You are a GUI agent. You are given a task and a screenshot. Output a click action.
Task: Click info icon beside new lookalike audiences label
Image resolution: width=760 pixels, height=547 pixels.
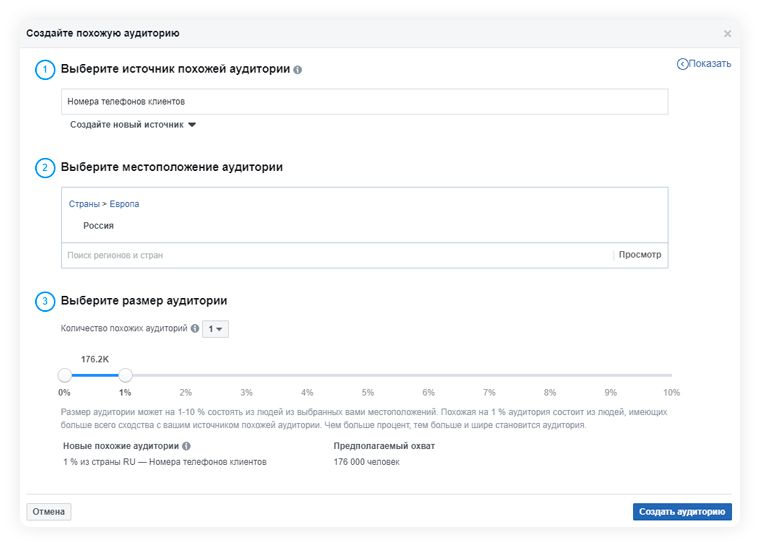pos(187,446)
